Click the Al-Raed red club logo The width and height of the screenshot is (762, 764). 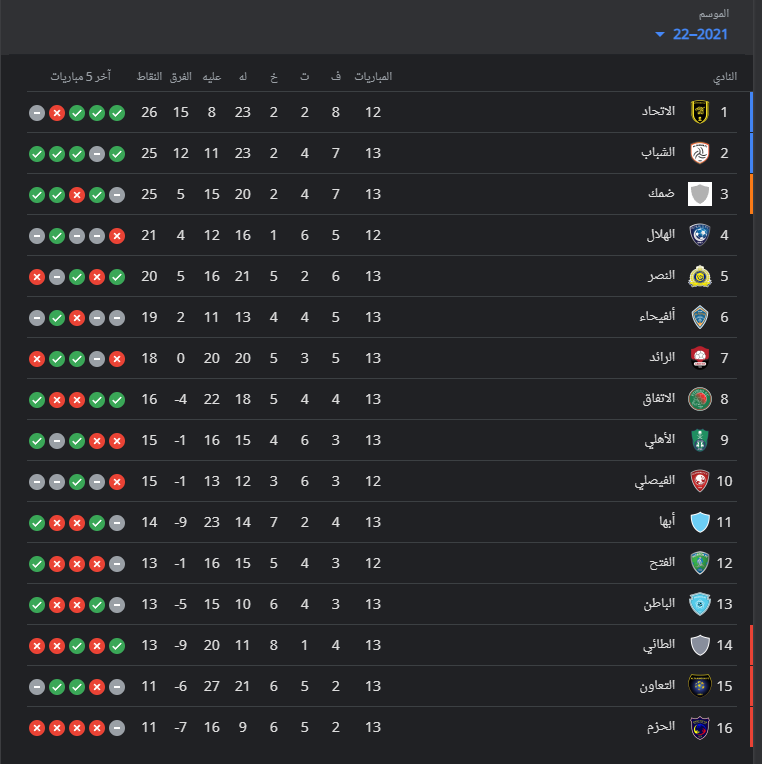[700, 358]
